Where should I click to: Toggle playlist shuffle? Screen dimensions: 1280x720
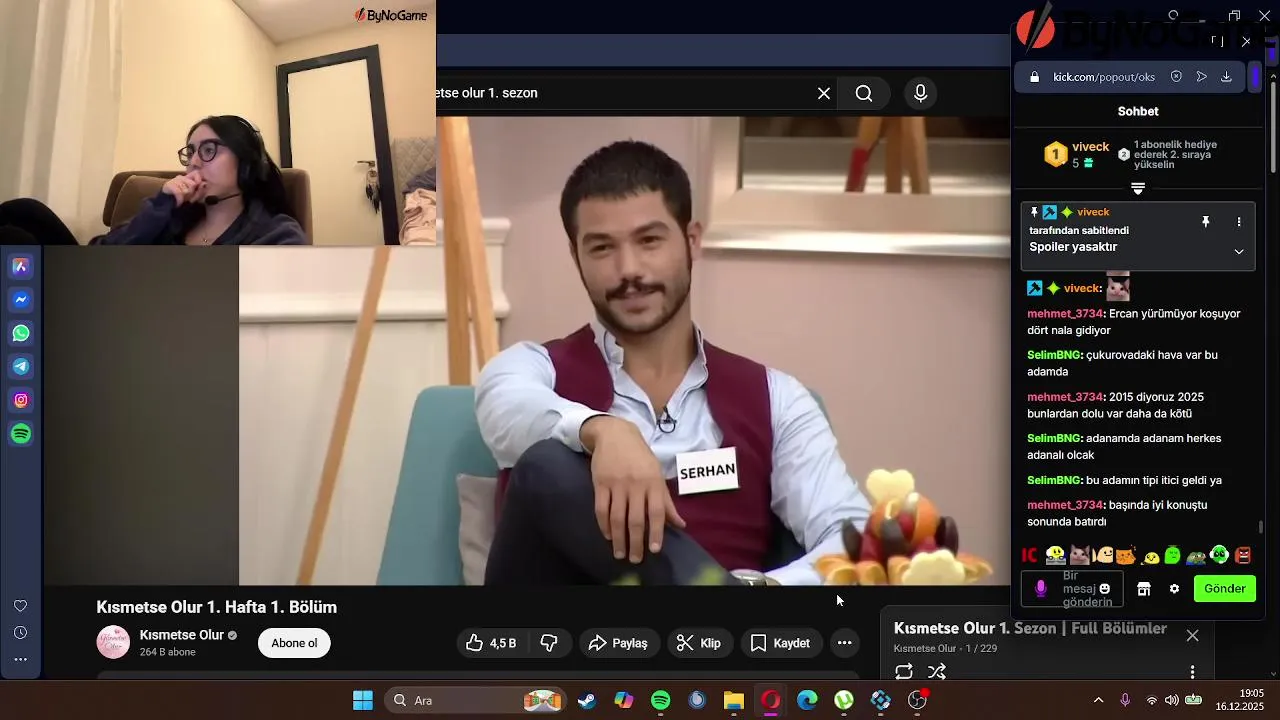[937, 672]
